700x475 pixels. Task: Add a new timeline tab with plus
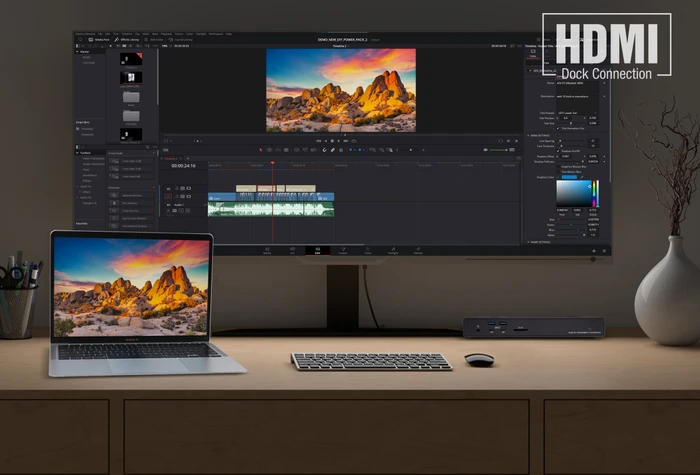[188, 158]
